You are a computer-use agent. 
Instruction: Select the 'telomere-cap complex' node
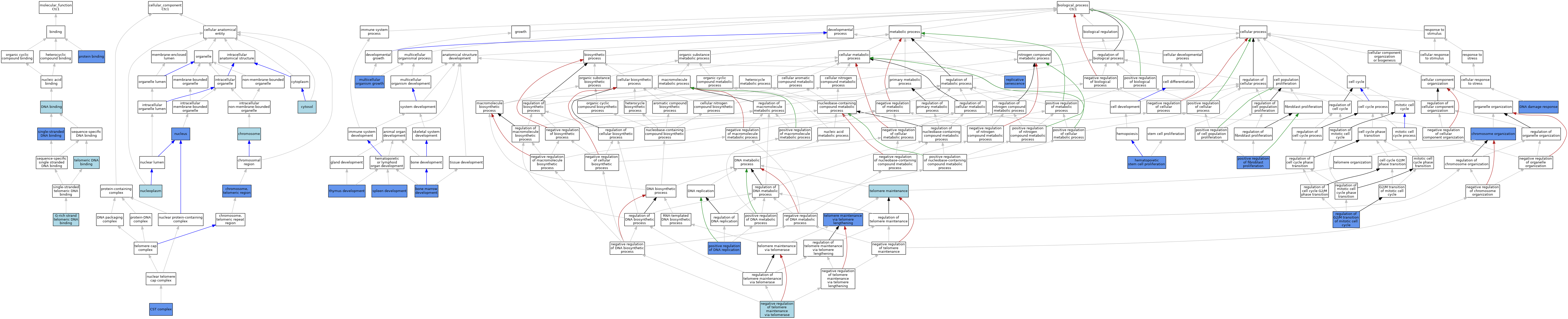(146, 248)
